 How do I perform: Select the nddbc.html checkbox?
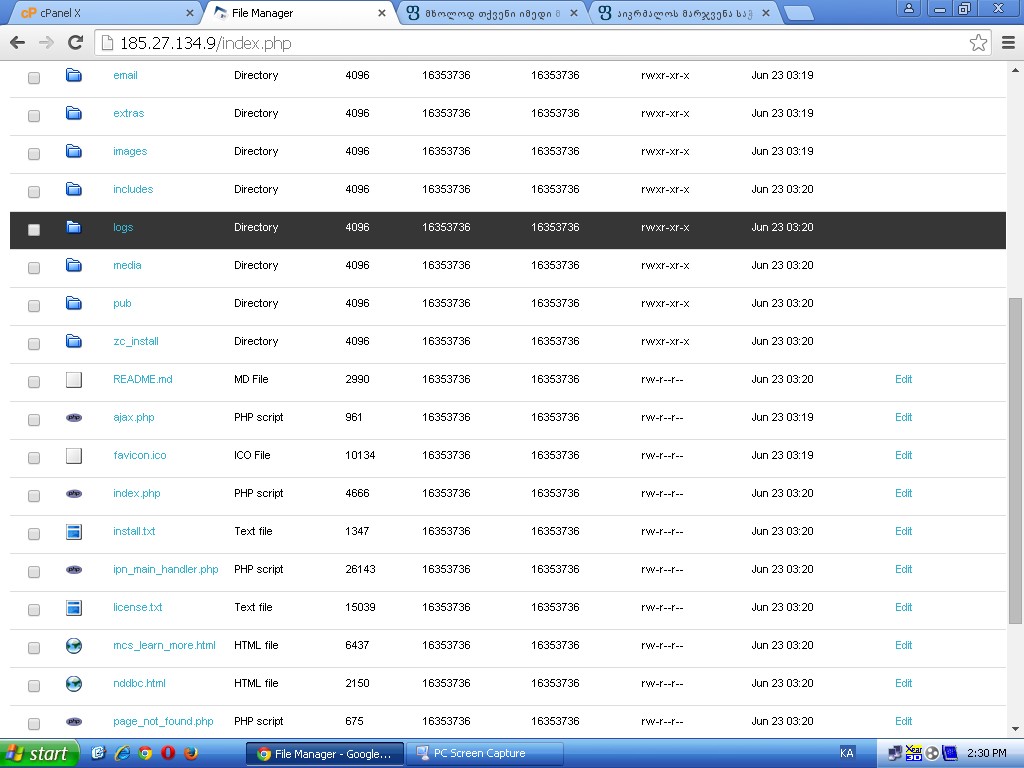tap(34, 686)
